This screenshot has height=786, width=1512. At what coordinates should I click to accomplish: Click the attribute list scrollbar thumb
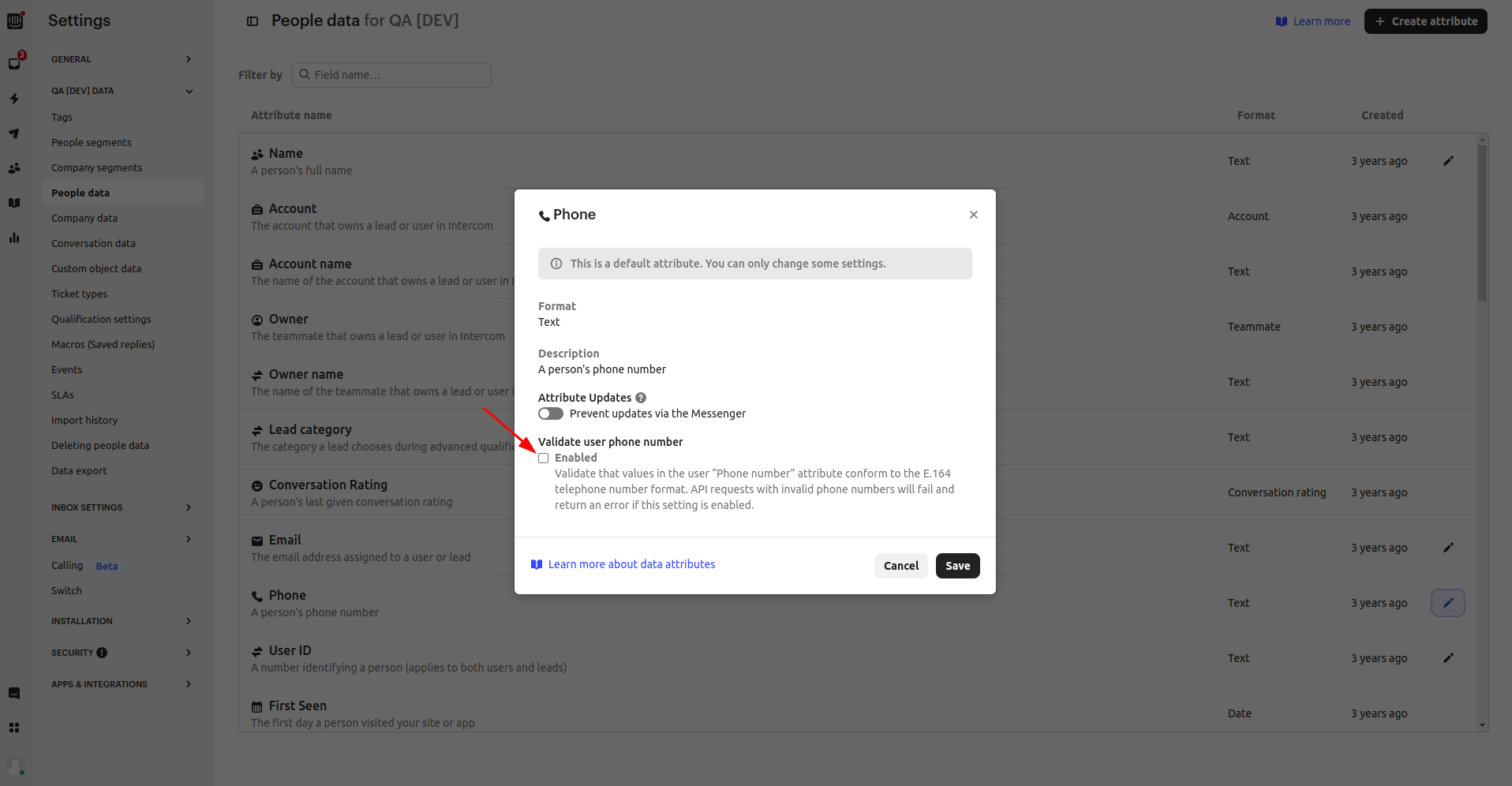click(1482, 223)
